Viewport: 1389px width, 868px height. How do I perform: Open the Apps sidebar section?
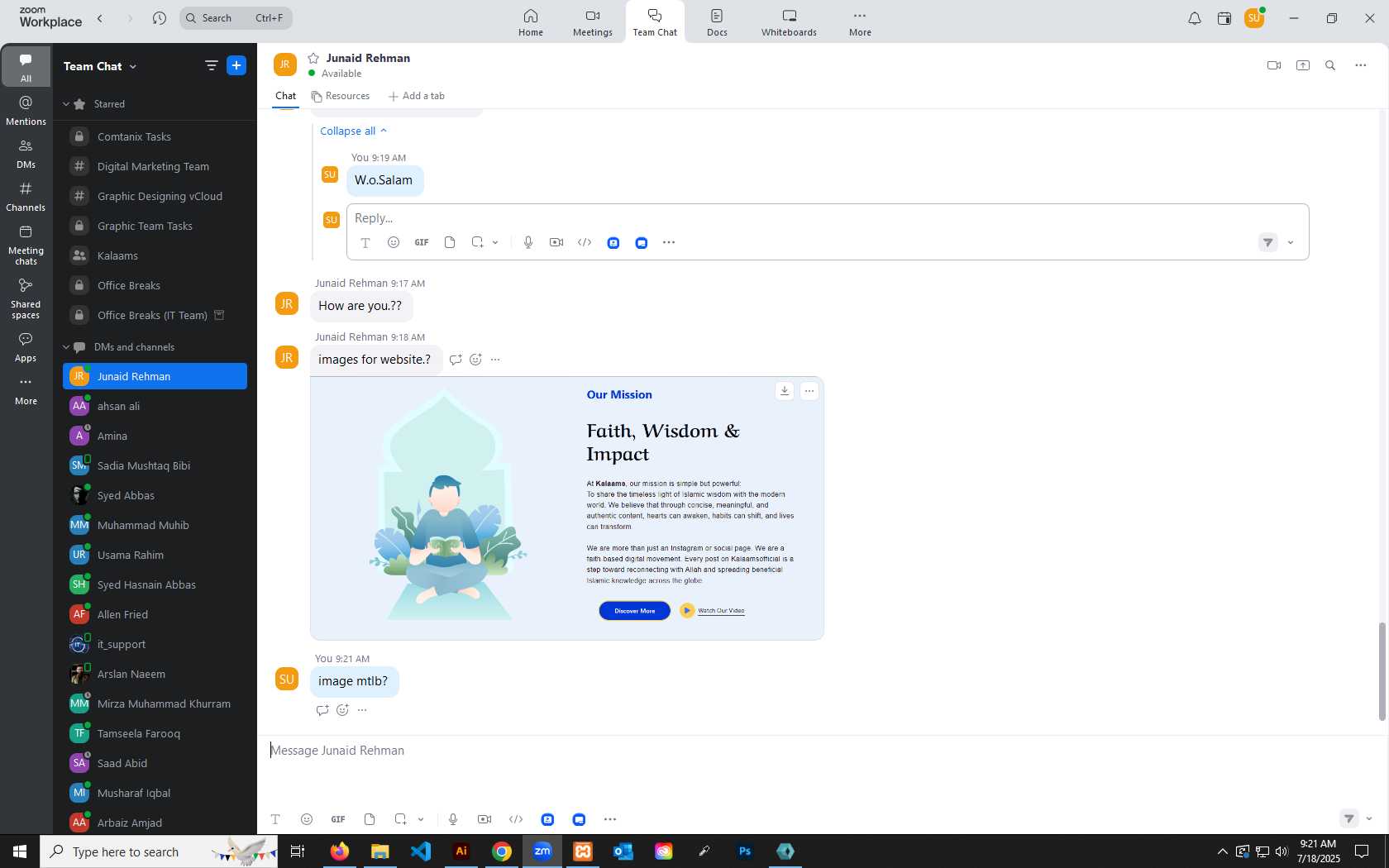[x=26, y=347]
